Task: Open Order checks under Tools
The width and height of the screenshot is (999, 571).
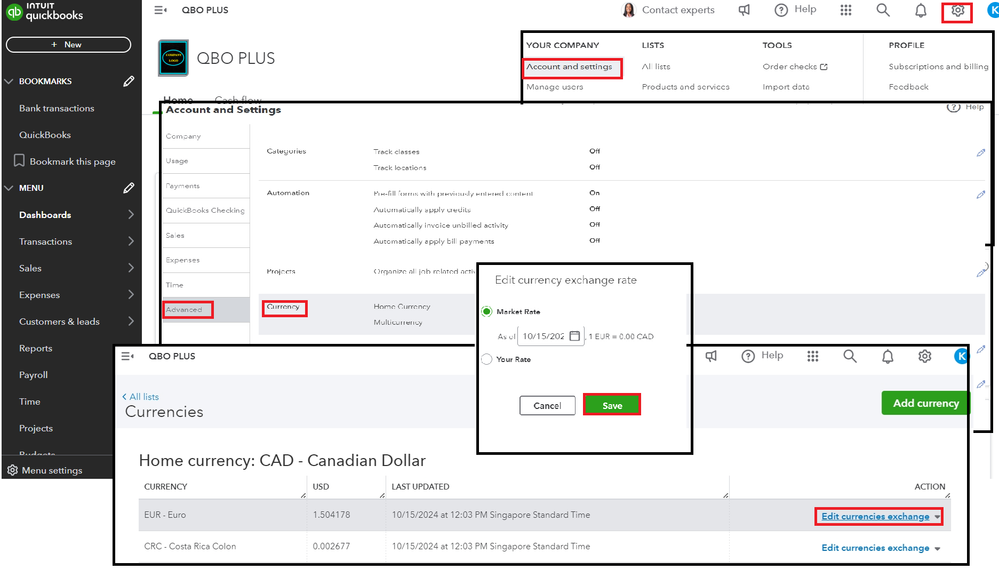Action: [x=794, y=66]
